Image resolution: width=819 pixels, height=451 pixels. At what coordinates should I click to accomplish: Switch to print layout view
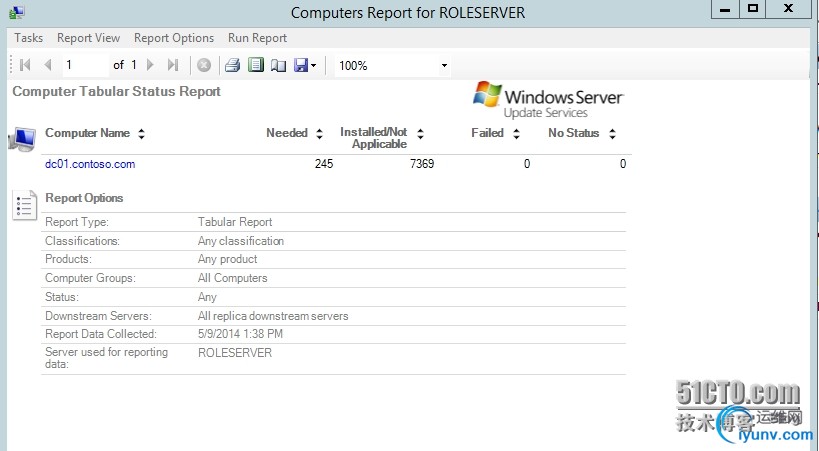coord(255,65)
